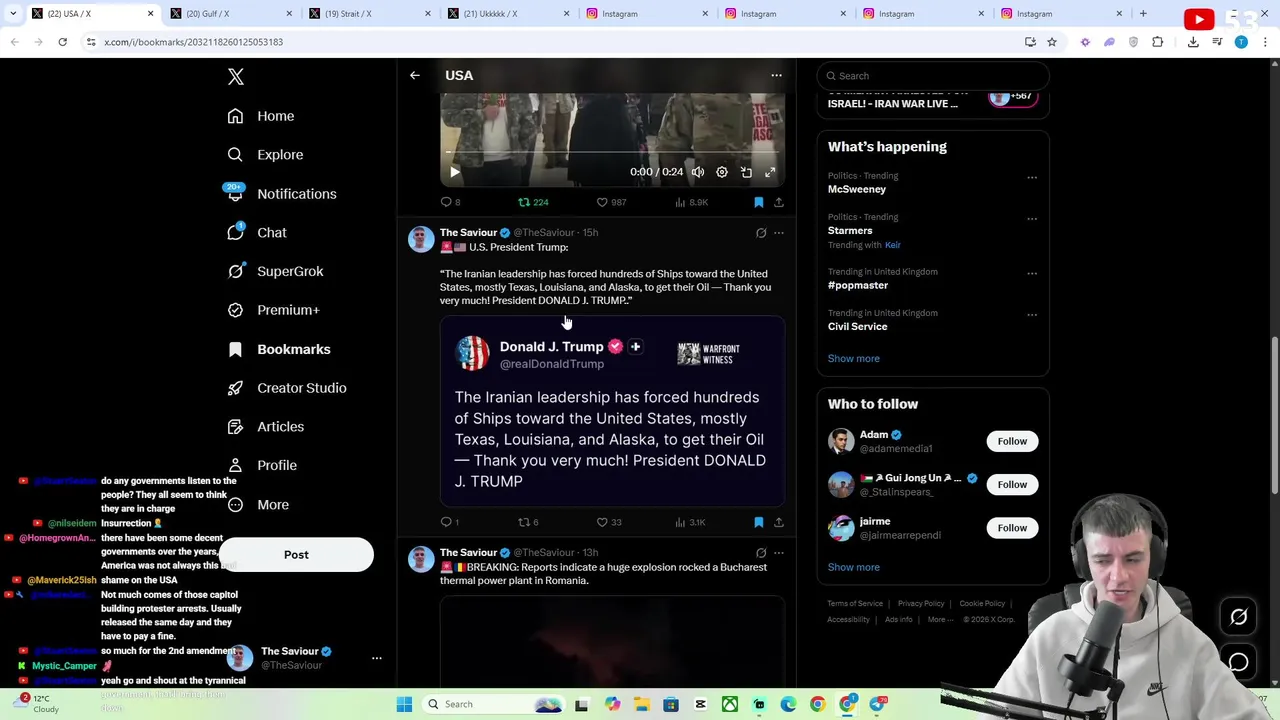
Task: Click the Post button
Action: point(296,555)
